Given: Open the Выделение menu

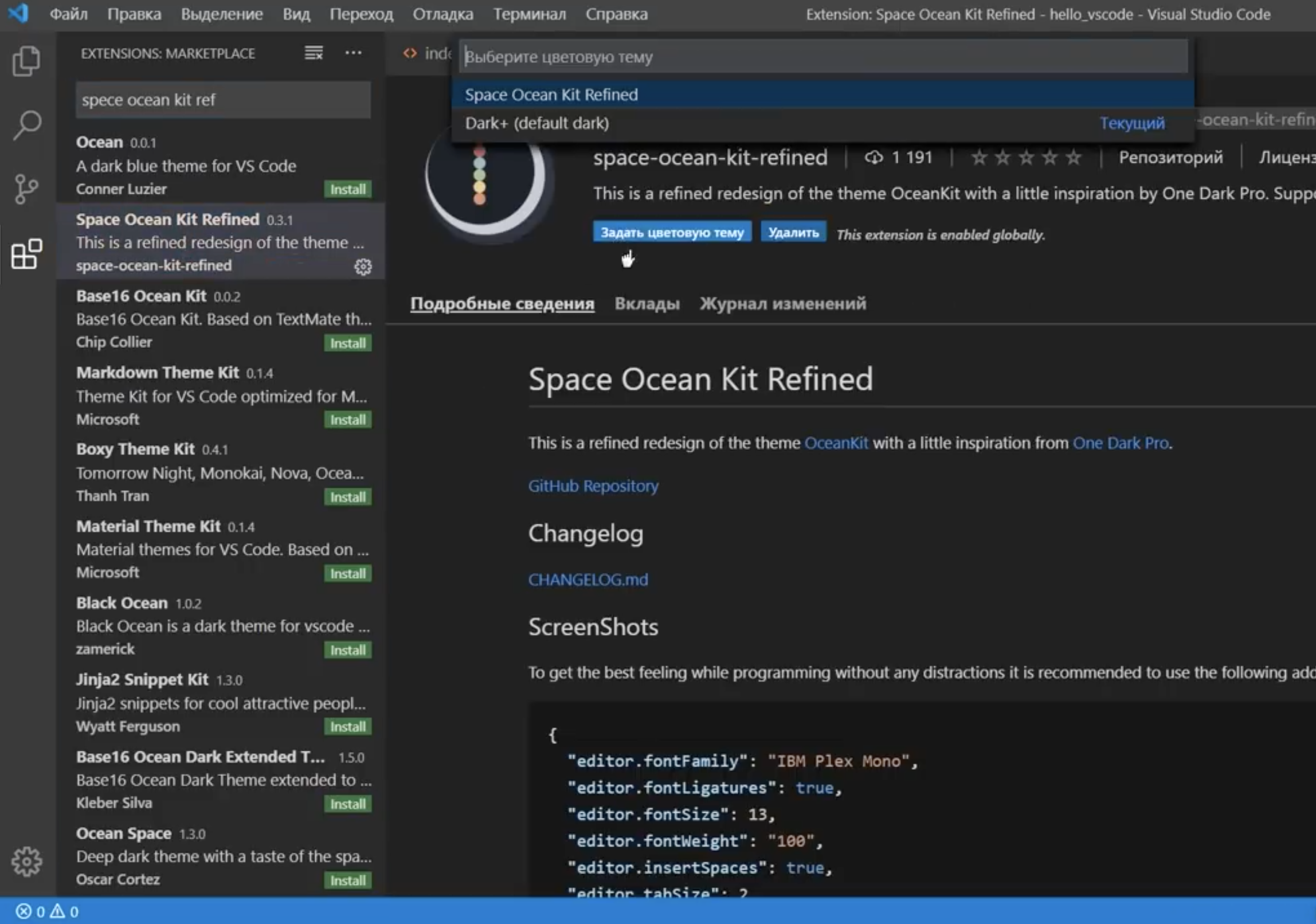Looking at the screenshot, I should 222,14.
